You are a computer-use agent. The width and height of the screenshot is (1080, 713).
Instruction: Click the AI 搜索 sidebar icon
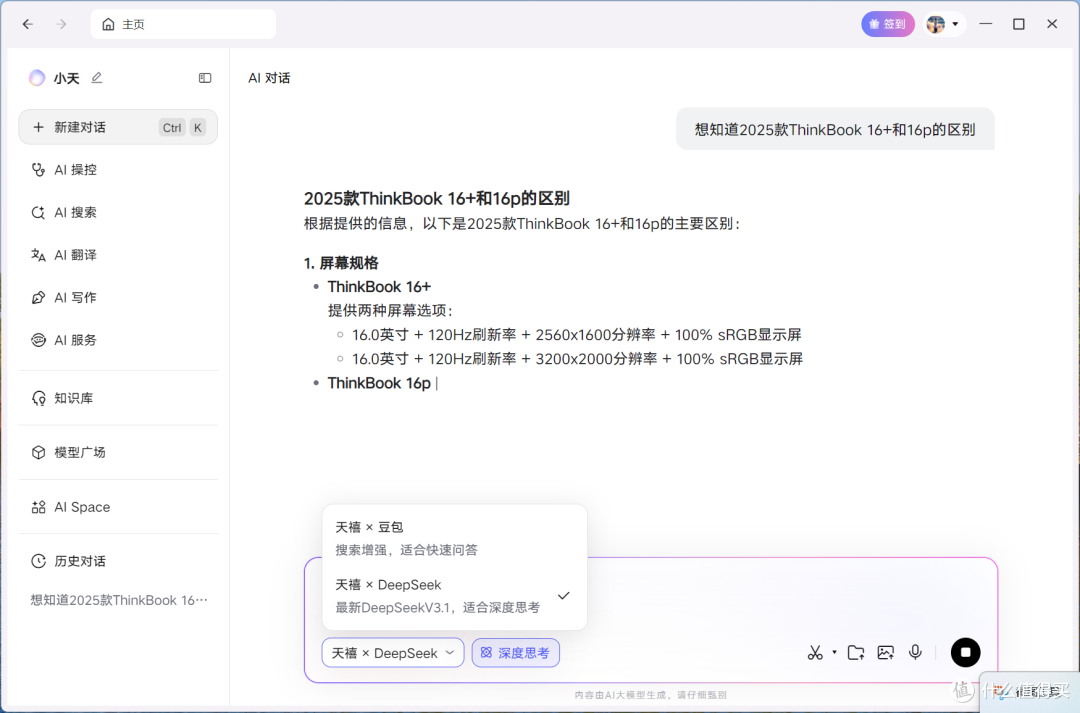[38, 212]
